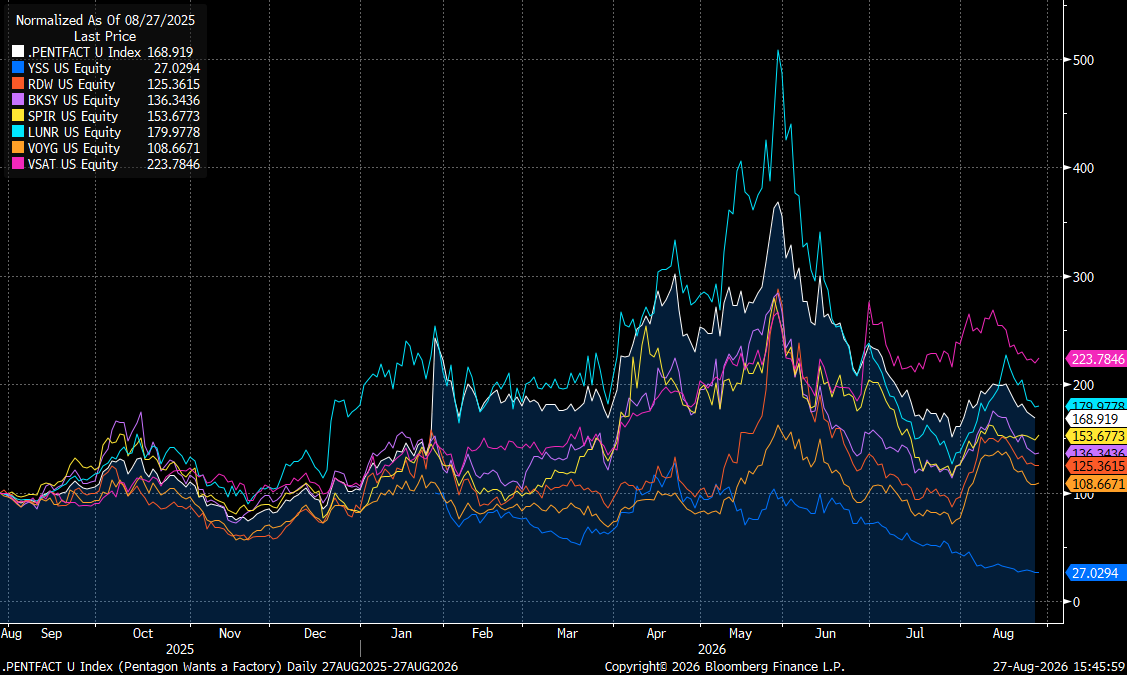The image size is (1127, 675).
Task: Click legend value 223.7846 for VSAT
Action: pos(174,164)
